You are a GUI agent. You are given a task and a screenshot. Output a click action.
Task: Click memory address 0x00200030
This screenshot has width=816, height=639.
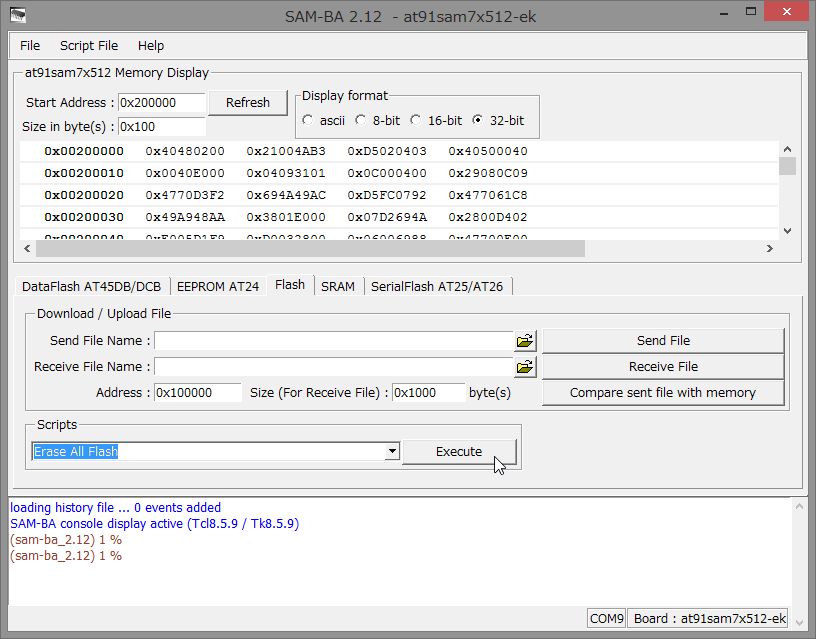click(x=84, y=217)
